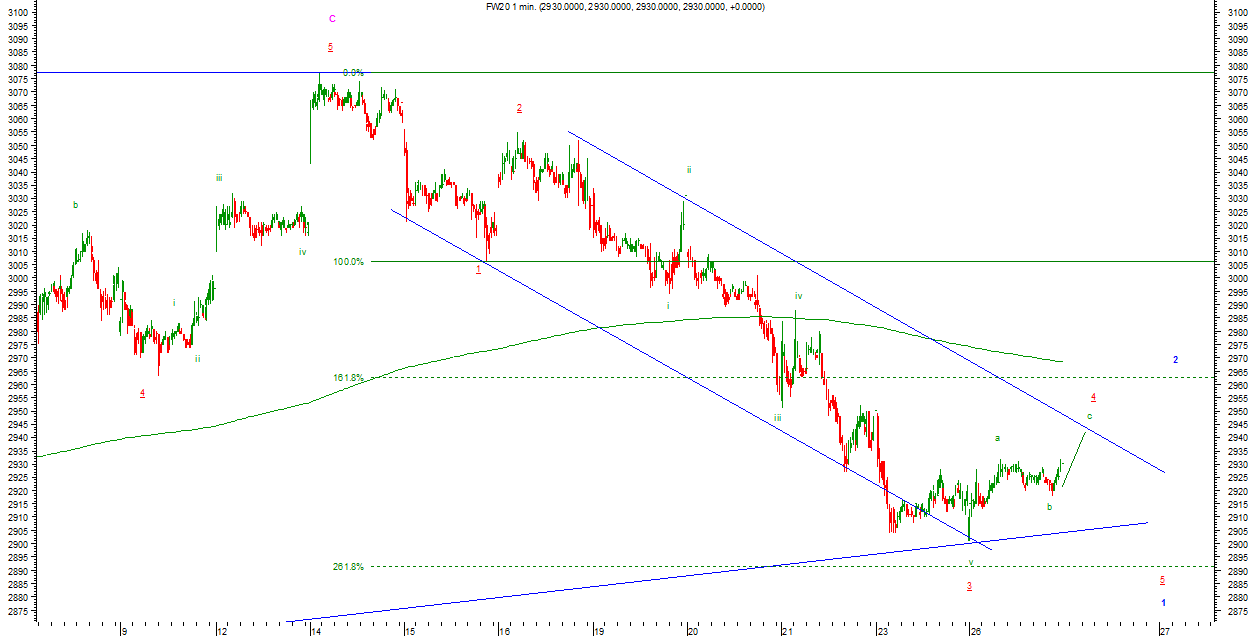Click date '26' on the time axis

pyautogui.click(x=975, y=631)
